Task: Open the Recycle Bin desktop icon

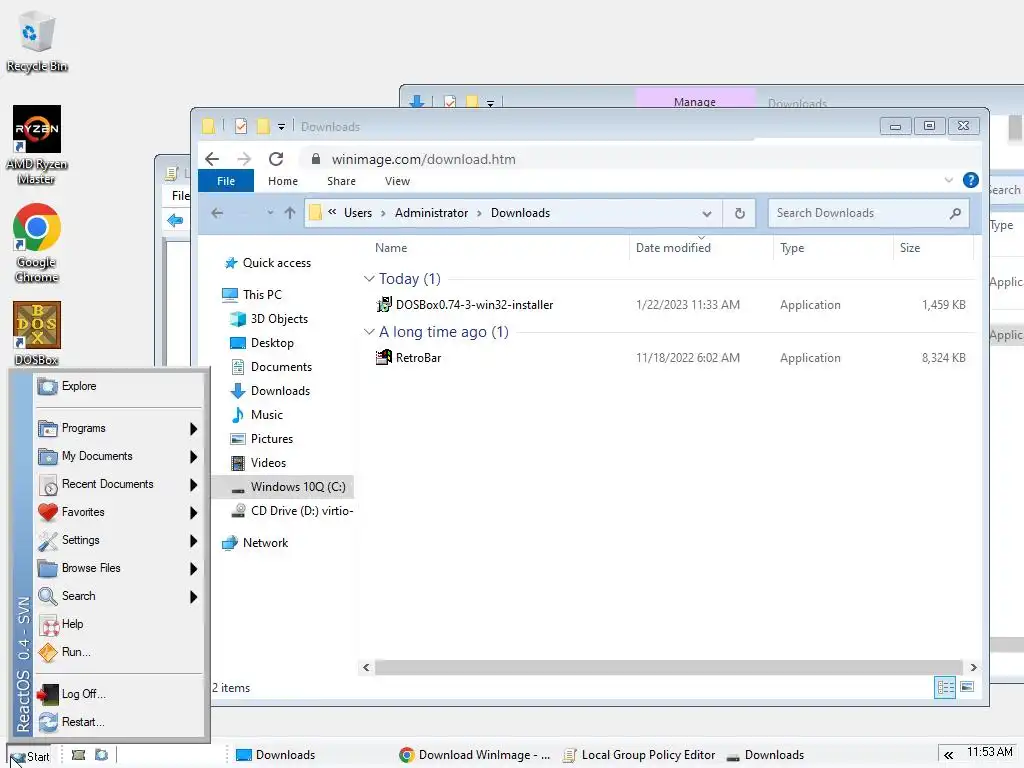Action: click(x=37, y=42)
